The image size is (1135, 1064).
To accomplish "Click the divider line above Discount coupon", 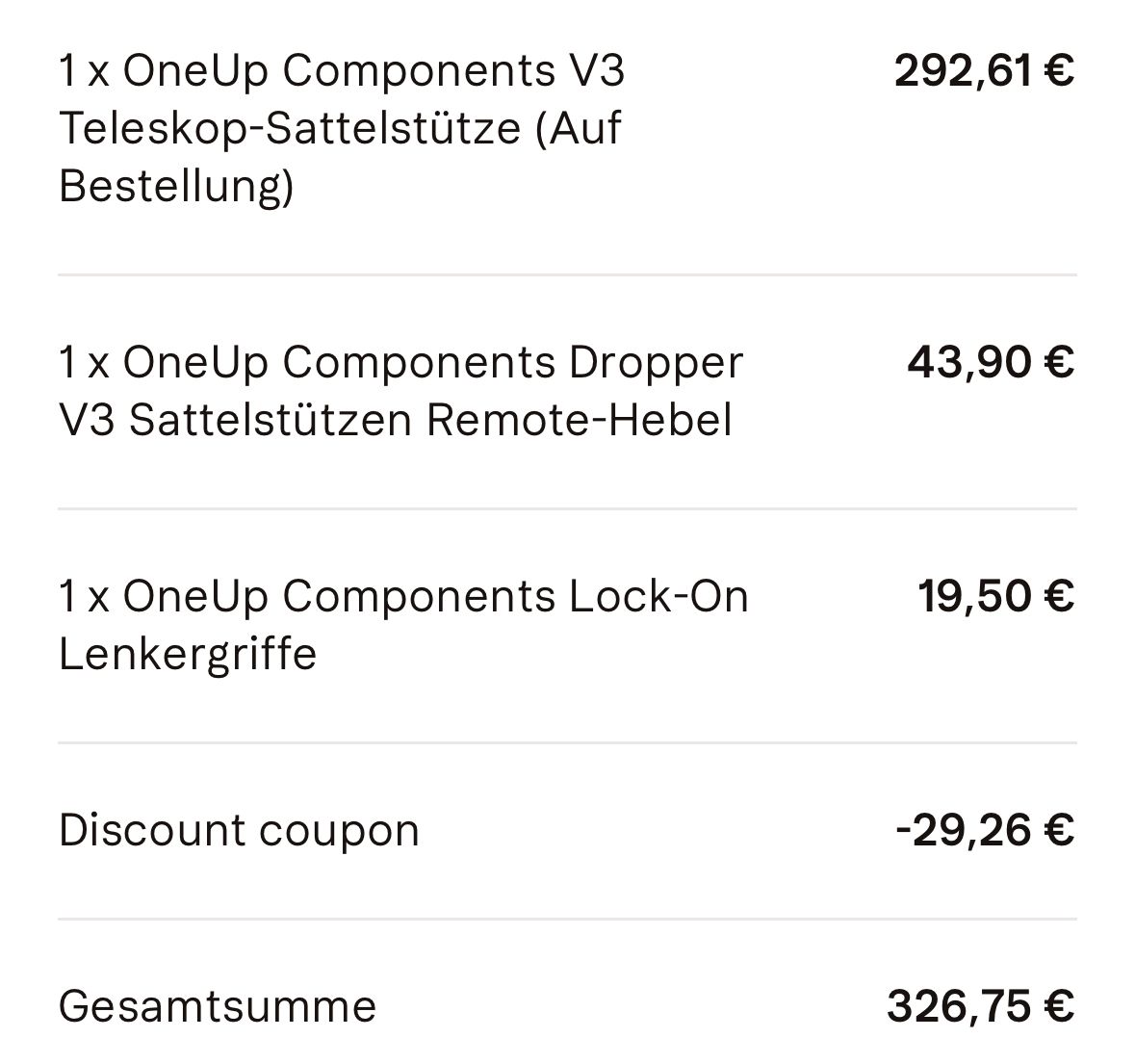I will [567, 743].
